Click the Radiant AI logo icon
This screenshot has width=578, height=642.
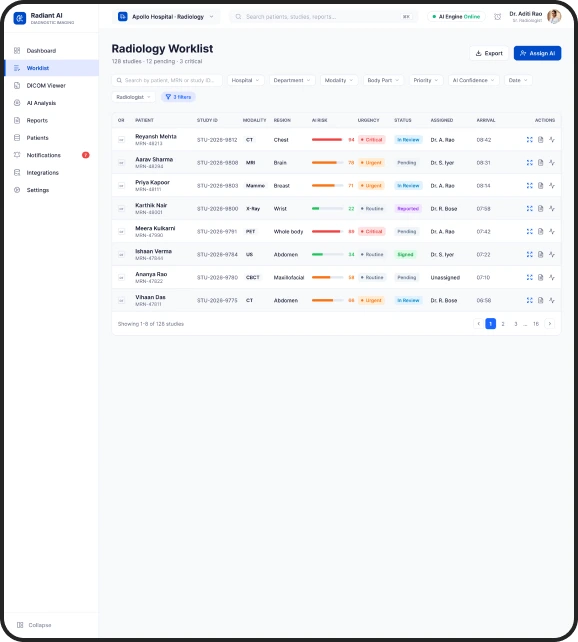[20, 18]
